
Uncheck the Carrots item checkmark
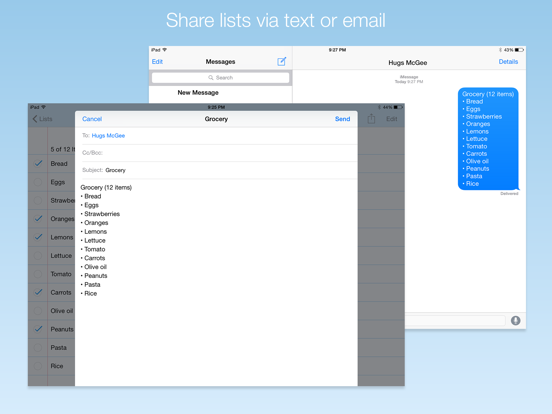click(38, 292)
